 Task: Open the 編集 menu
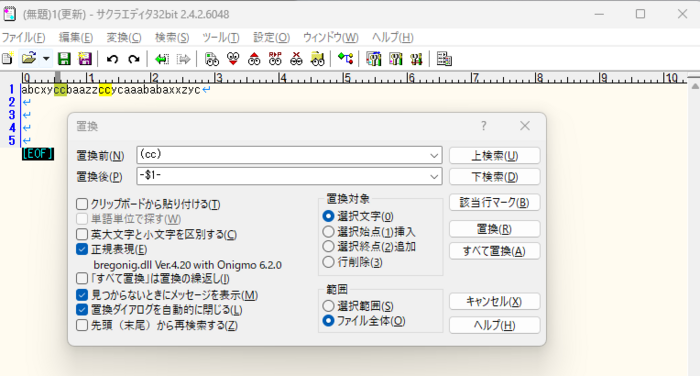pos(75,38)
